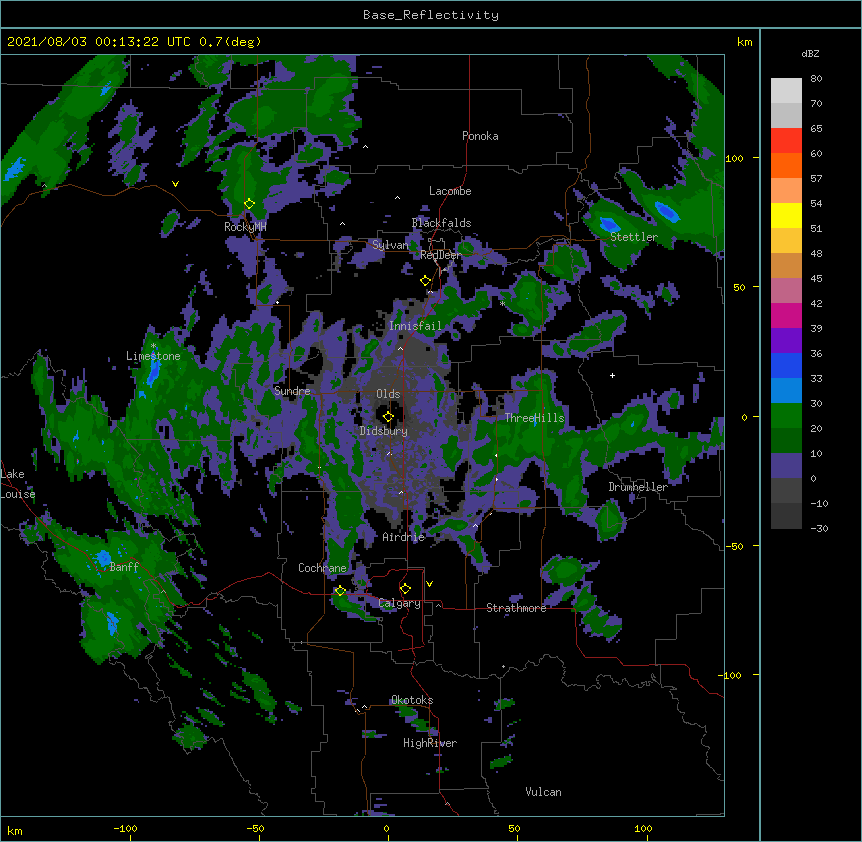Click the Sundre city label
862x842 pixels.
(x=292, y=391)
